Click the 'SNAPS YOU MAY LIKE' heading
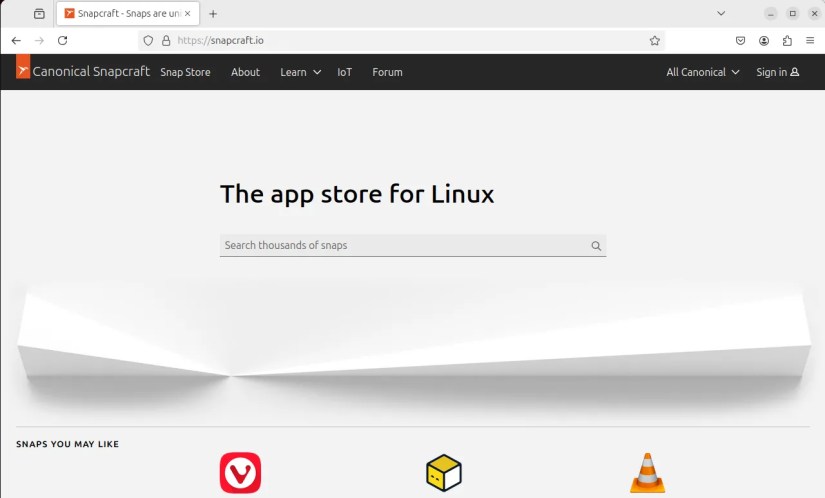825x498 pixels. coord(67,444)
